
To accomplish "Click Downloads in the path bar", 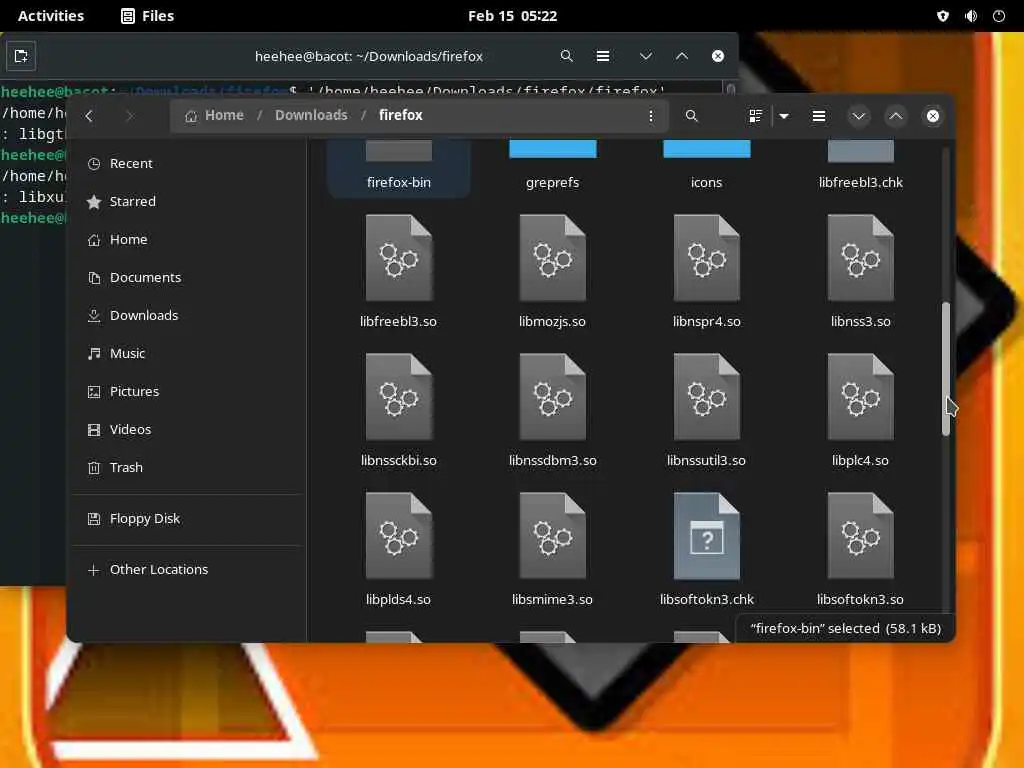I will point(311,116).
